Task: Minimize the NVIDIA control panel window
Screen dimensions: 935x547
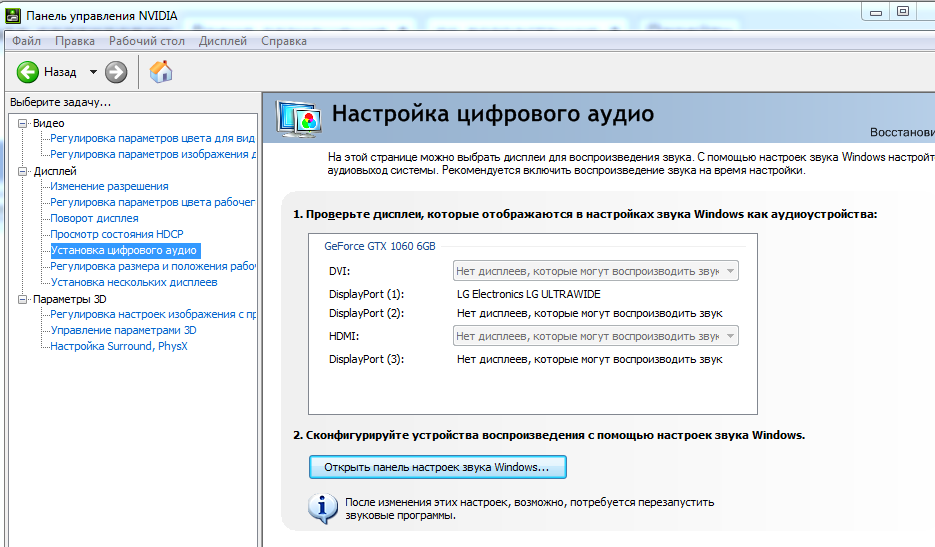Action: (x=876, y=12)
